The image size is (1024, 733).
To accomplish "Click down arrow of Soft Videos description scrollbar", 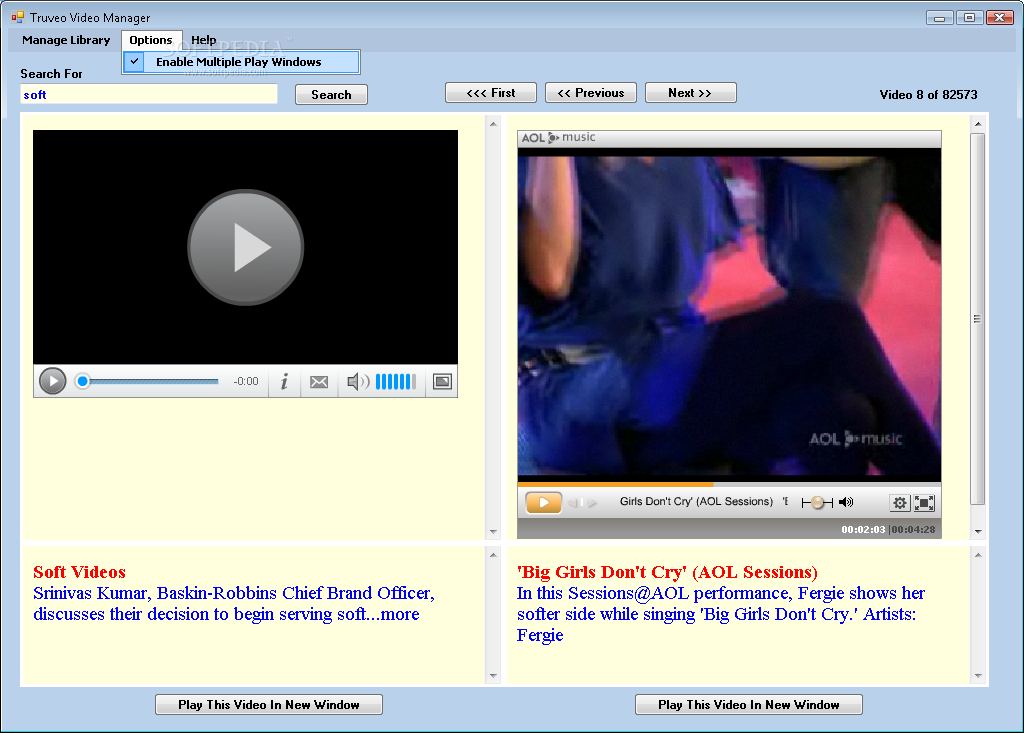I will click(x=493, y=676).
